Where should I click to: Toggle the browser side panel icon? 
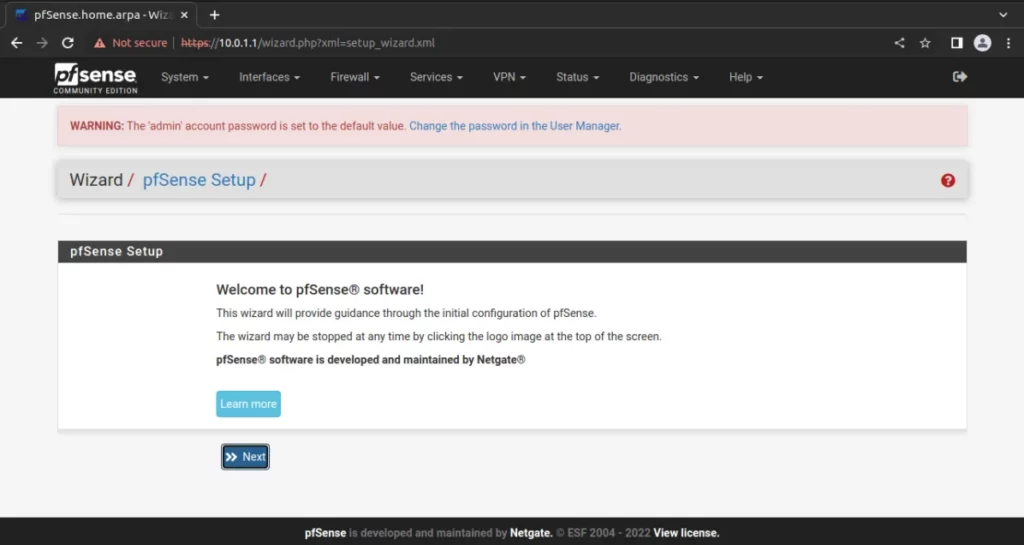(956, 43)
